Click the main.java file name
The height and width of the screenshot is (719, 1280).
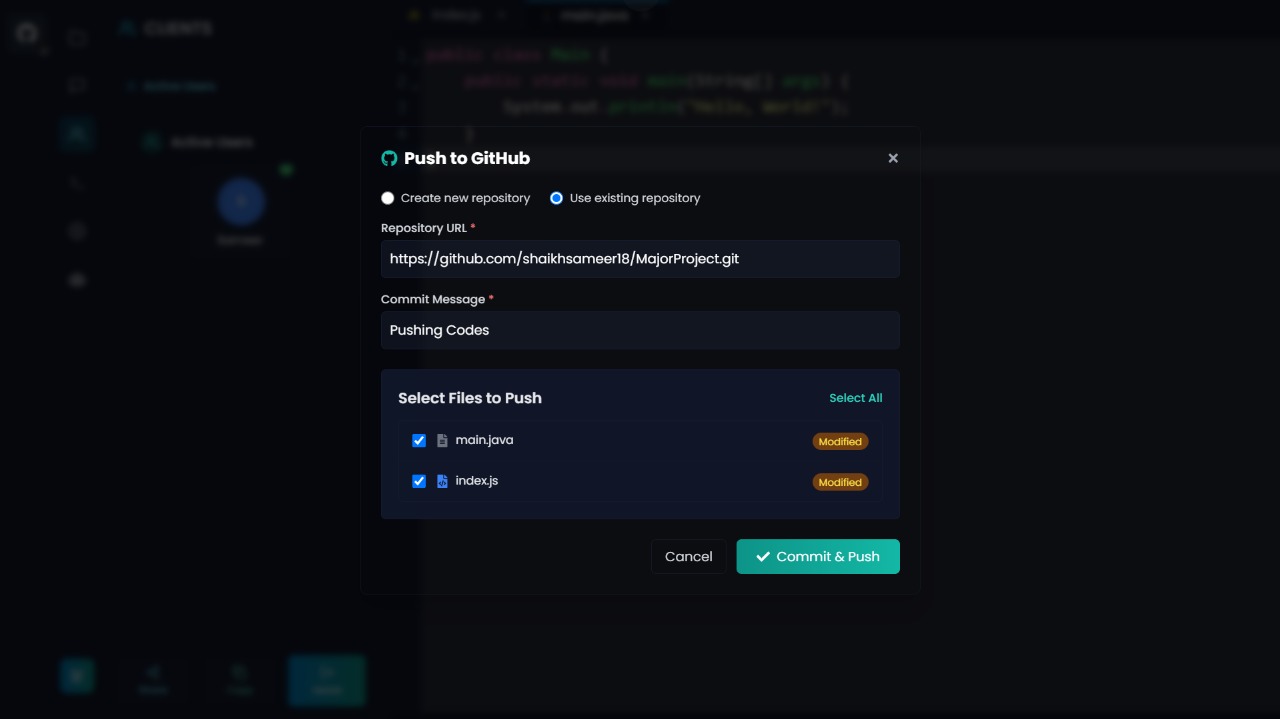pyautogui.click(x=484, y=440)
